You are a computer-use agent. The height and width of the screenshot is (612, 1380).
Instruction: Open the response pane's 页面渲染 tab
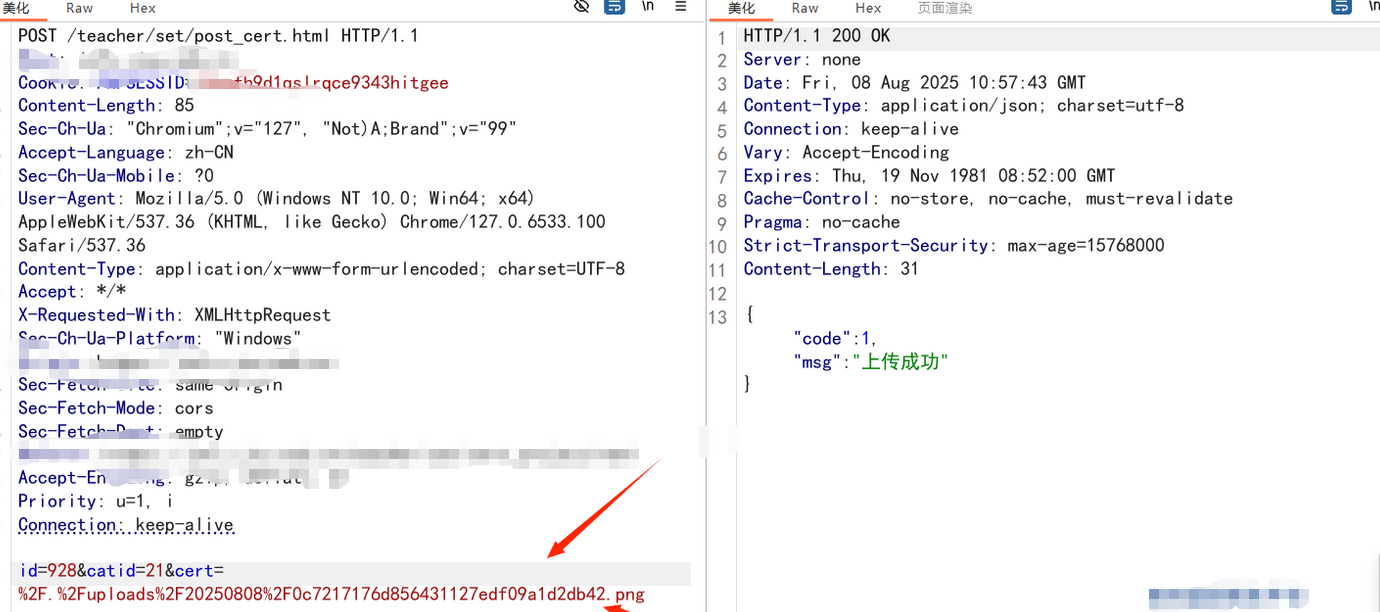point(945,8)
